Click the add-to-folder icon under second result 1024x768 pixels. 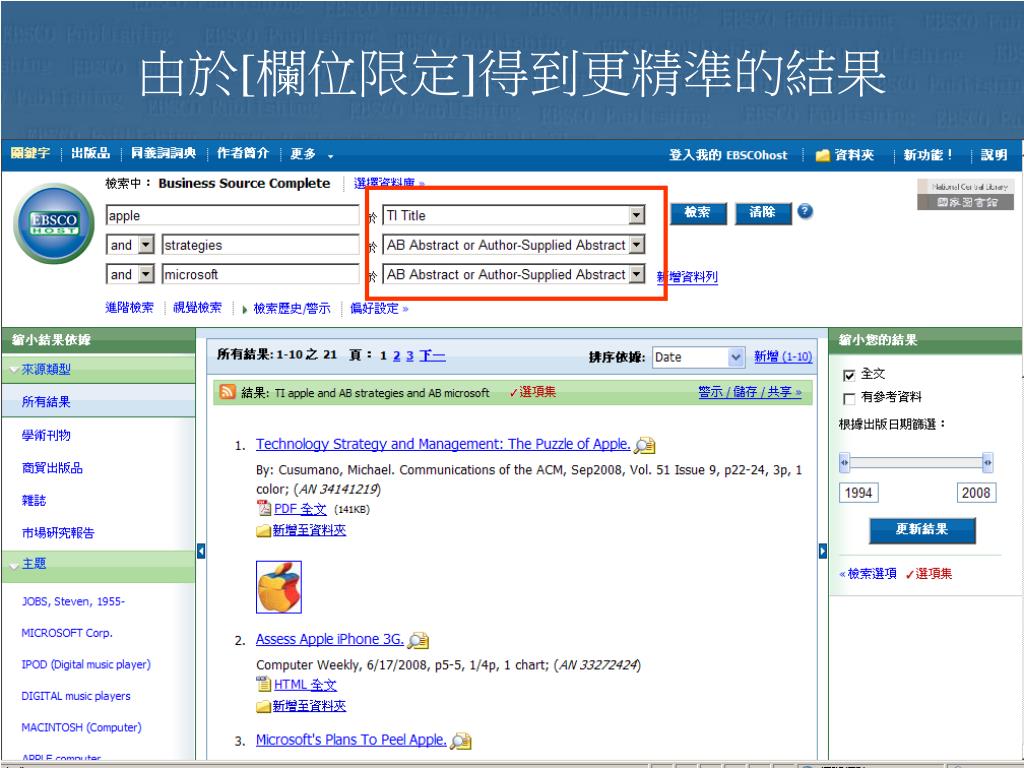264,706
